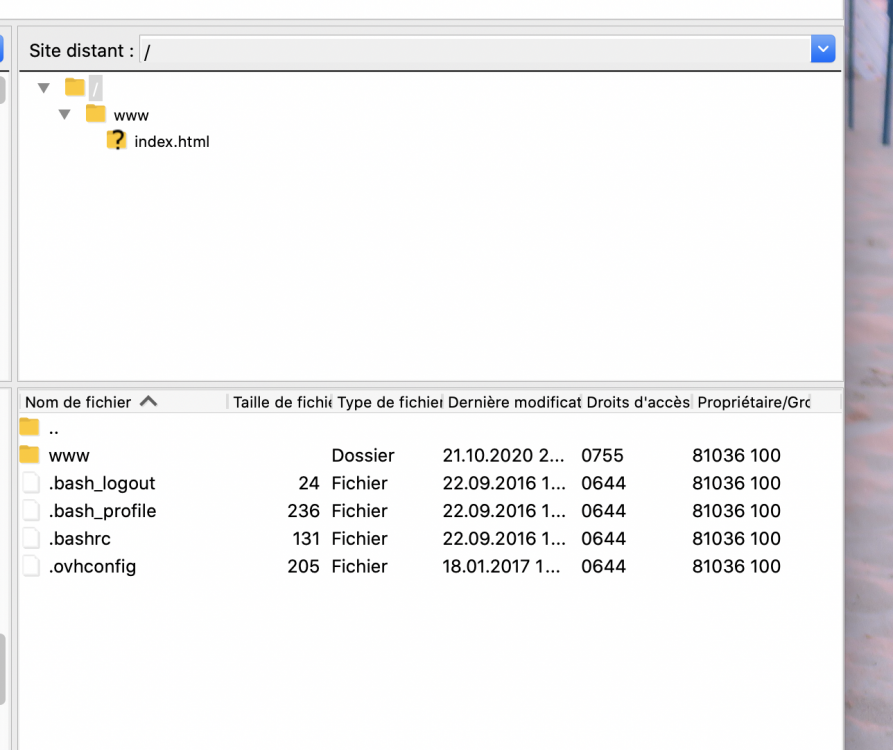Screen dimensions: 893x750
Task: Select the www folder icon in tree
Action: pos(96,114)
